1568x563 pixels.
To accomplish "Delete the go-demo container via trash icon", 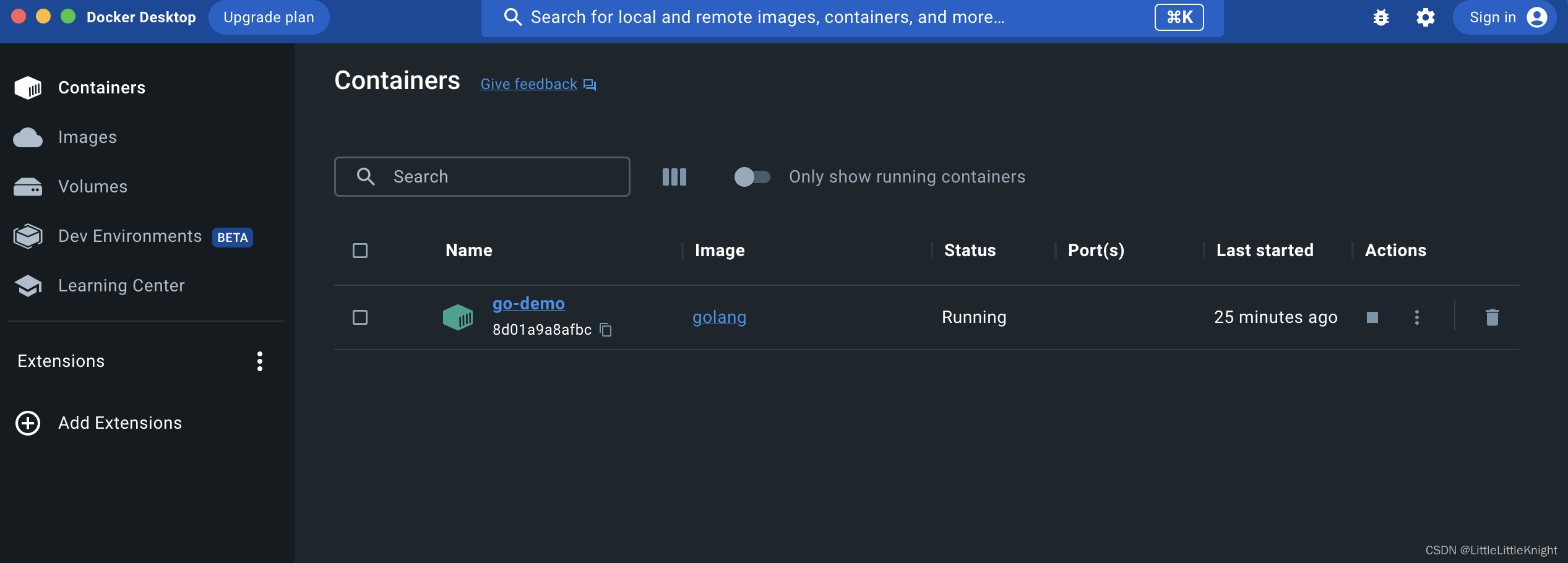I will click(1492, 317).
